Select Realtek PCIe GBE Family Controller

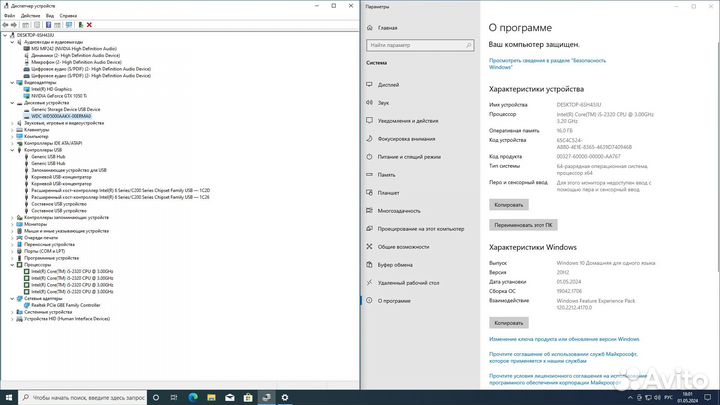click(66, 305)
